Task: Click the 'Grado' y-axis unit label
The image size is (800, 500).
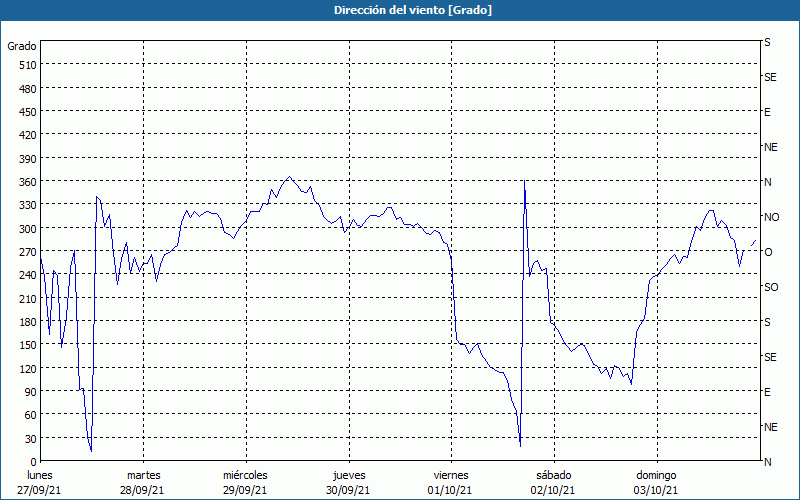Action: [x=22, y=46]
